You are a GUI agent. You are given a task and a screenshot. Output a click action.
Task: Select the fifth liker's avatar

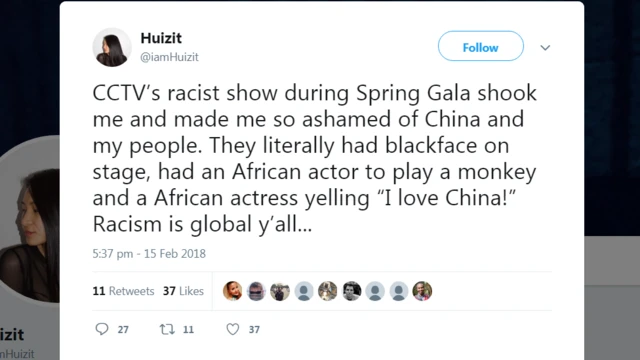tap(327, 291)
